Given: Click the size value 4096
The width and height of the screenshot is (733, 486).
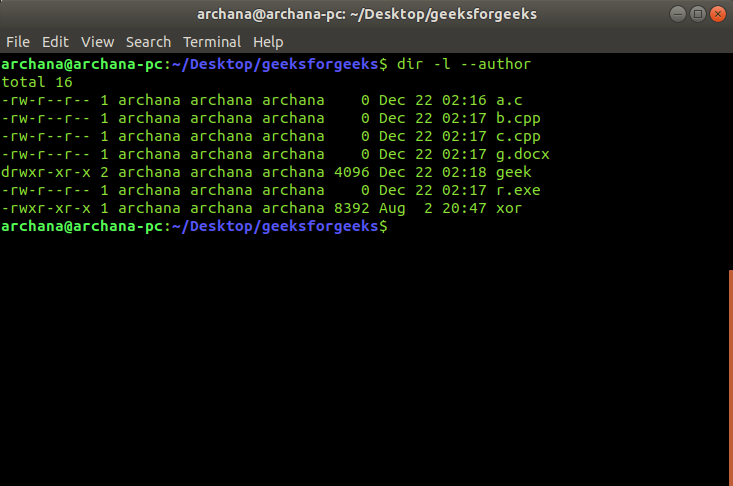Looking at the screenshot, I should 352,172.
